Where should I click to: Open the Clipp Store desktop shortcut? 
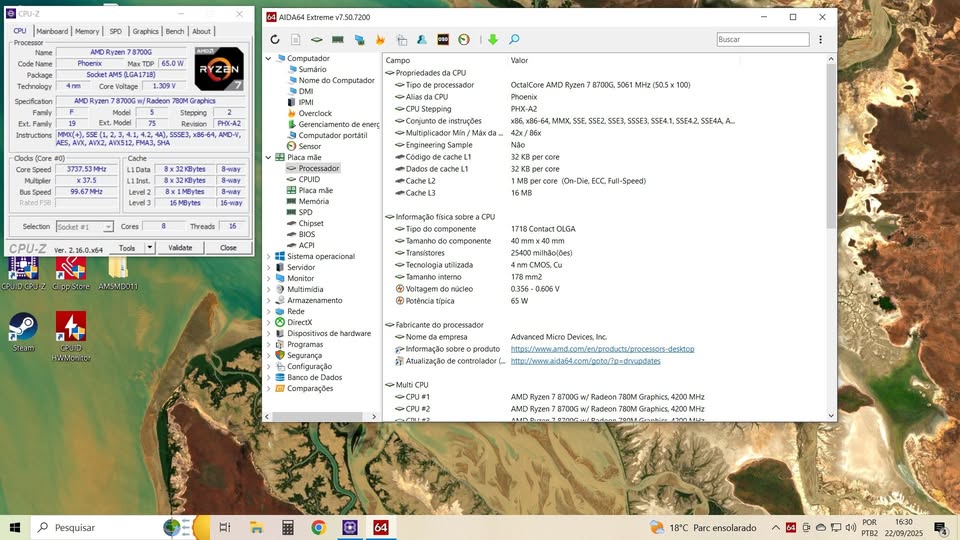(70, 273)
